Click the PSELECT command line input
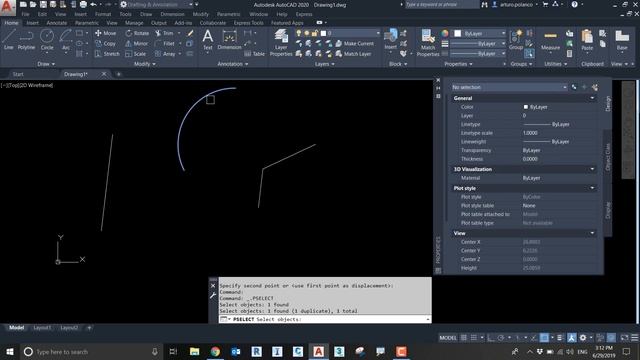This screenshot has height=360, width=640. point(325,319)
